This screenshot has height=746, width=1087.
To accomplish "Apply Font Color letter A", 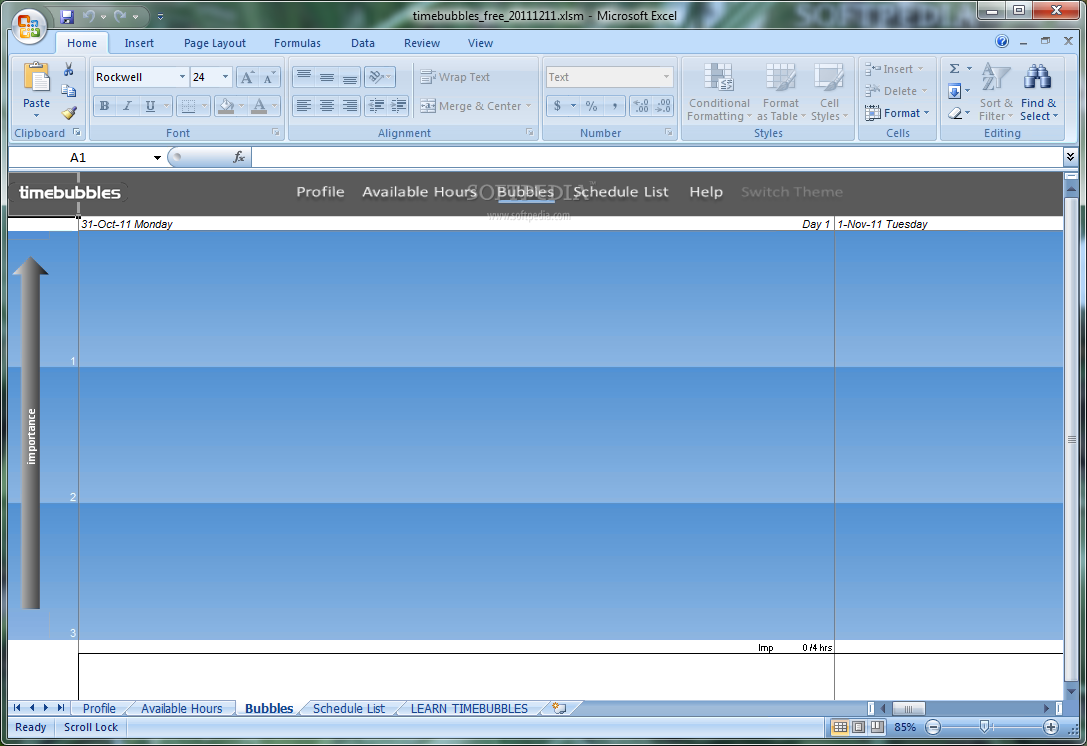I will point(259,106).
